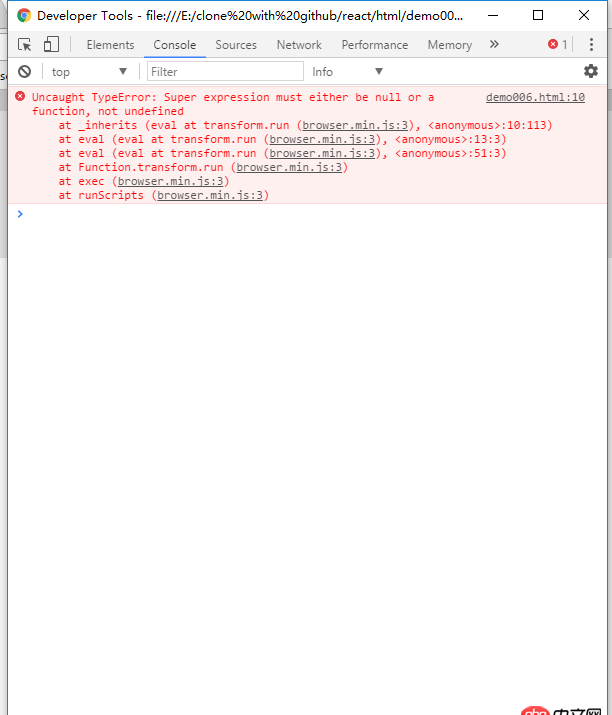Image resolution: width=612 pixels, height=715 pixels.
Task: Switch to the Performance tab
Action: 375,45
